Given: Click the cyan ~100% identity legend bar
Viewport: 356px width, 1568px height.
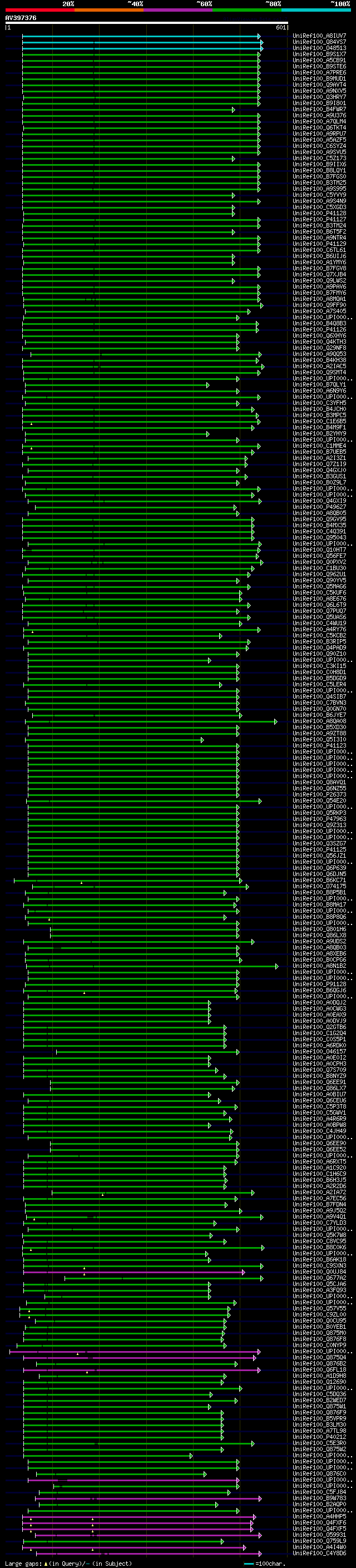Looking at the screenshot, I should click(x=317, y=10).
